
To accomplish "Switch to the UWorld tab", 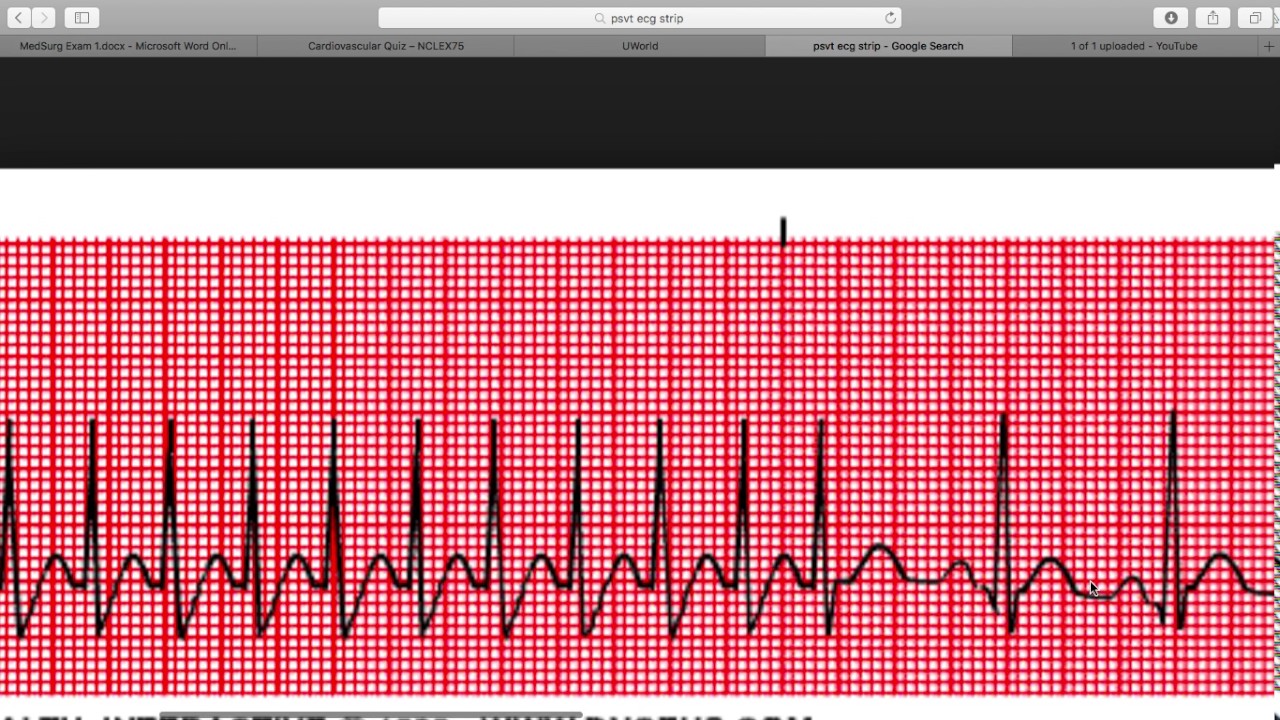I will click(640, 46).
